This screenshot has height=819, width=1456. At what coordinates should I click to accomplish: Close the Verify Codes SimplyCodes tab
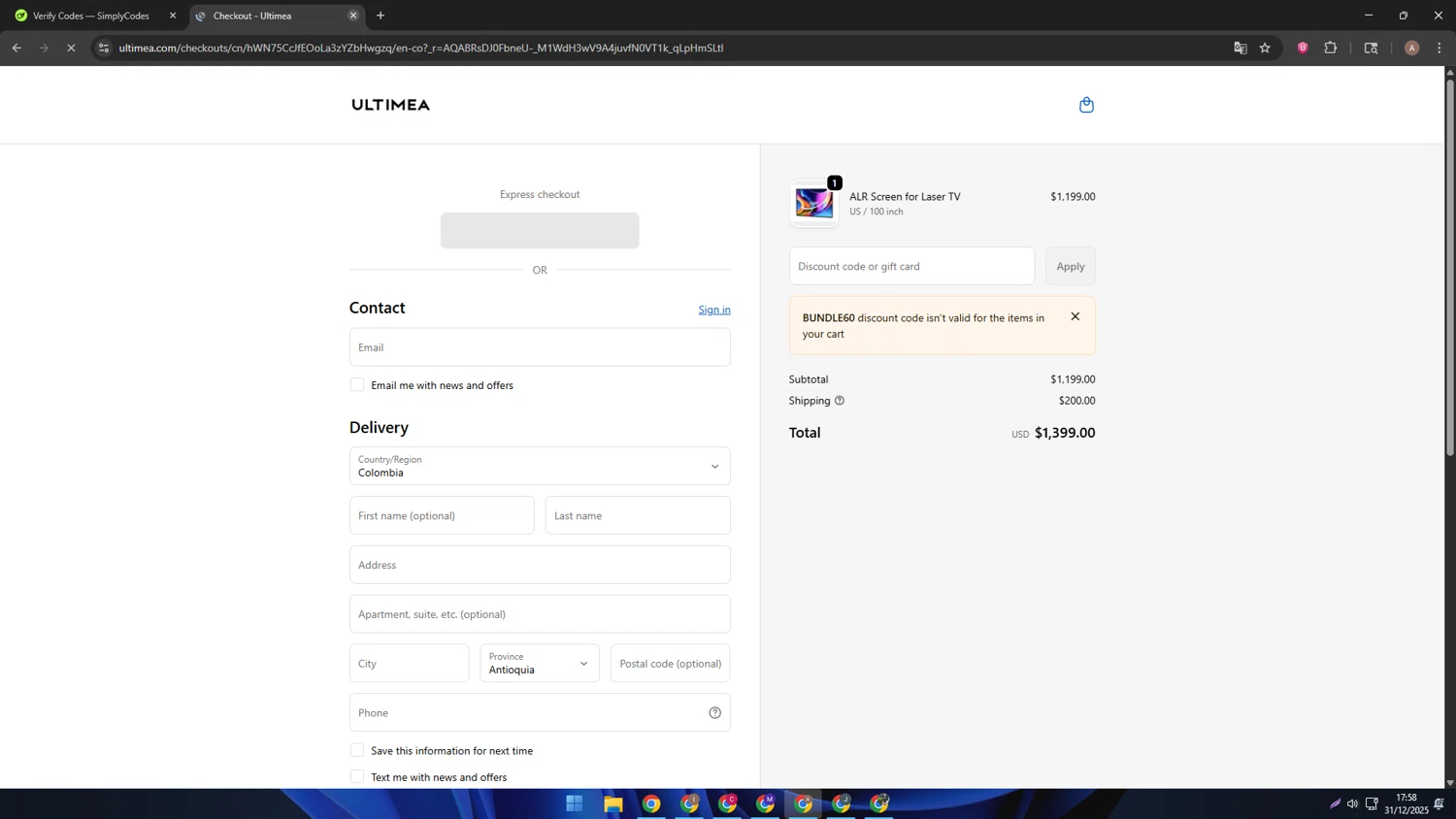[x=173, y=16]
